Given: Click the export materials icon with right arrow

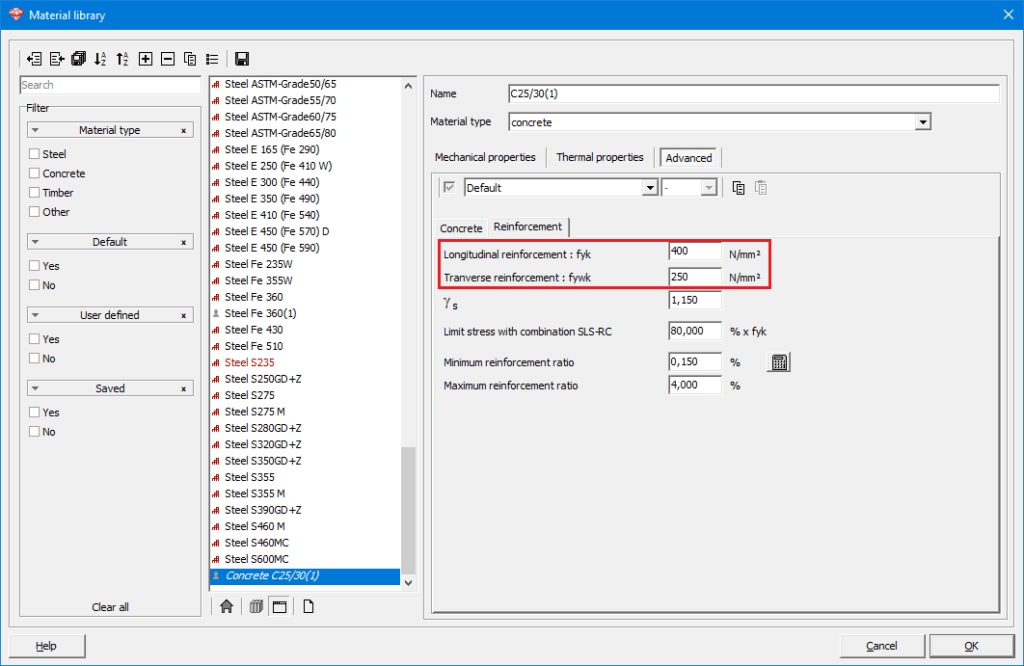Looking at the screenshot, I should (57, 59).
